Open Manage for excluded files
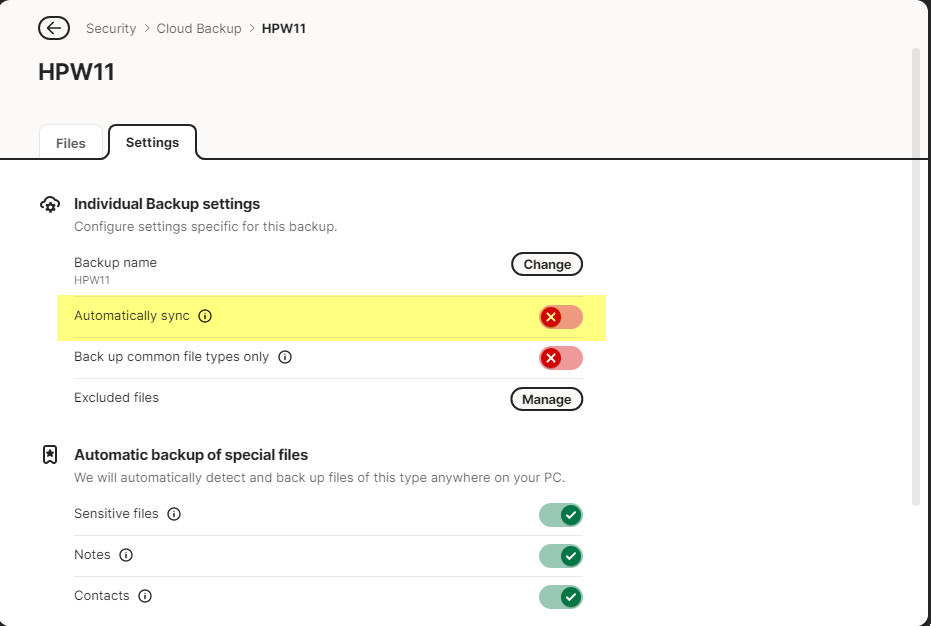931x626 pixels. [x=546, y=399]
